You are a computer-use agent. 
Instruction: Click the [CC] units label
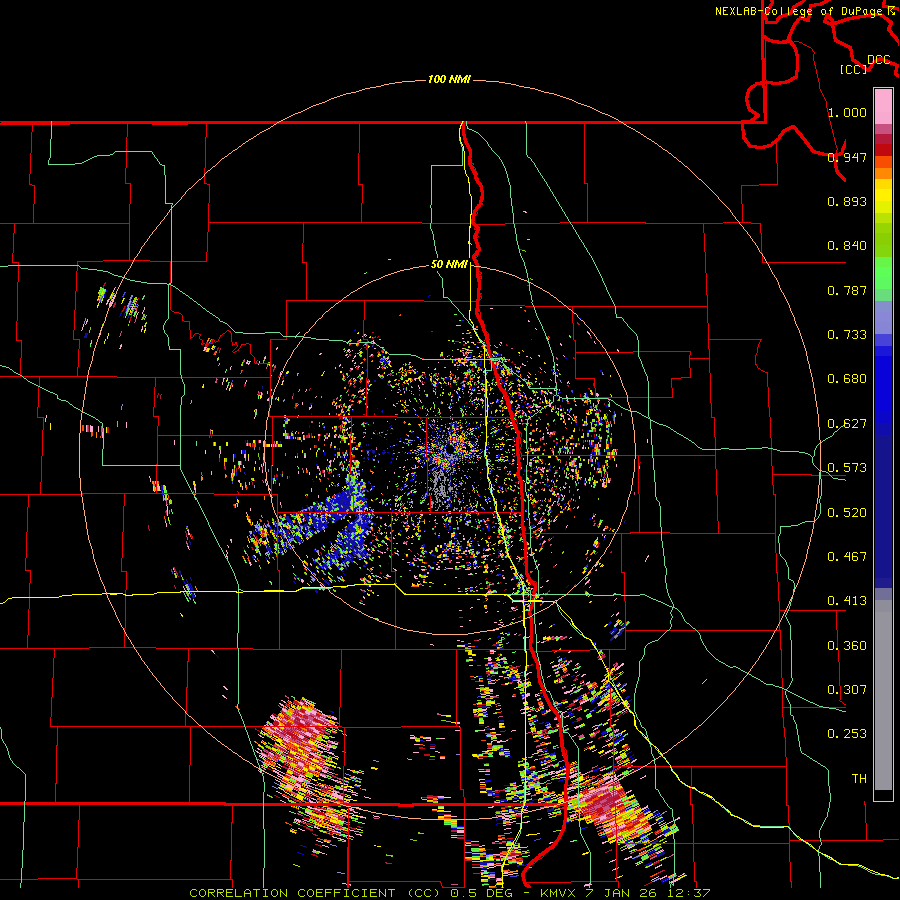(x=853, y=69)
